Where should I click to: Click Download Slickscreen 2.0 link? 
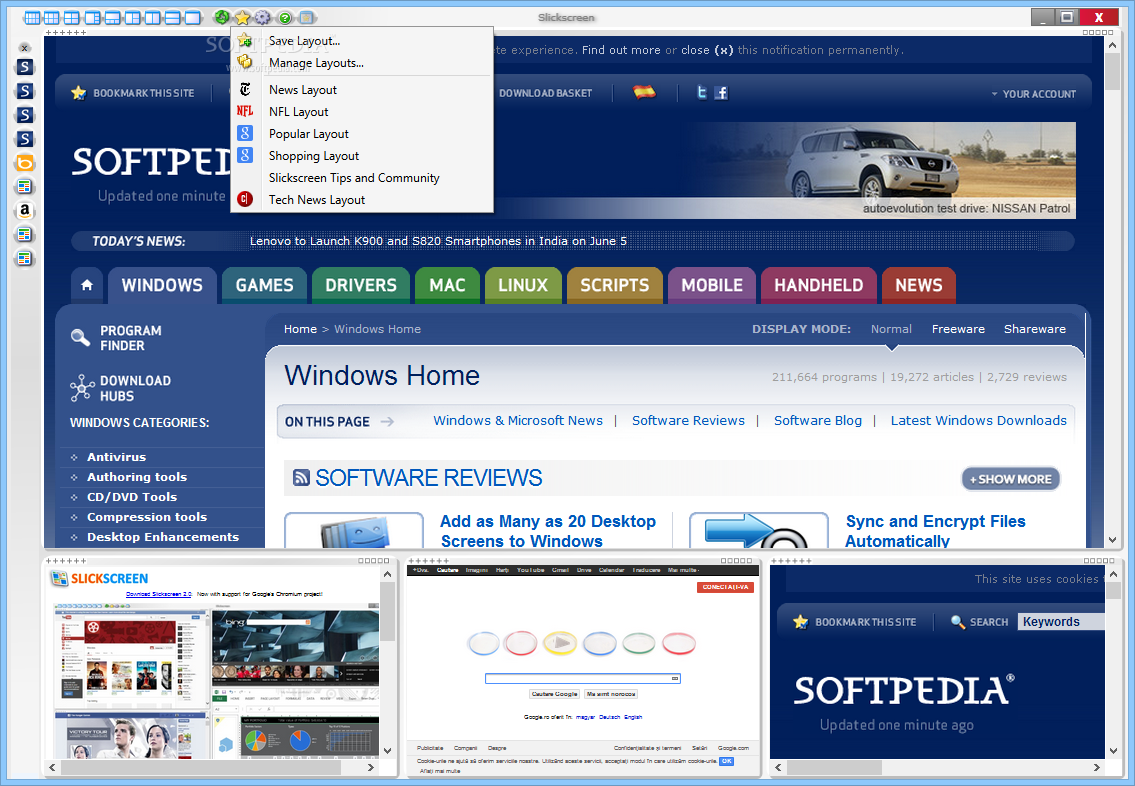(x=159, y=594)
